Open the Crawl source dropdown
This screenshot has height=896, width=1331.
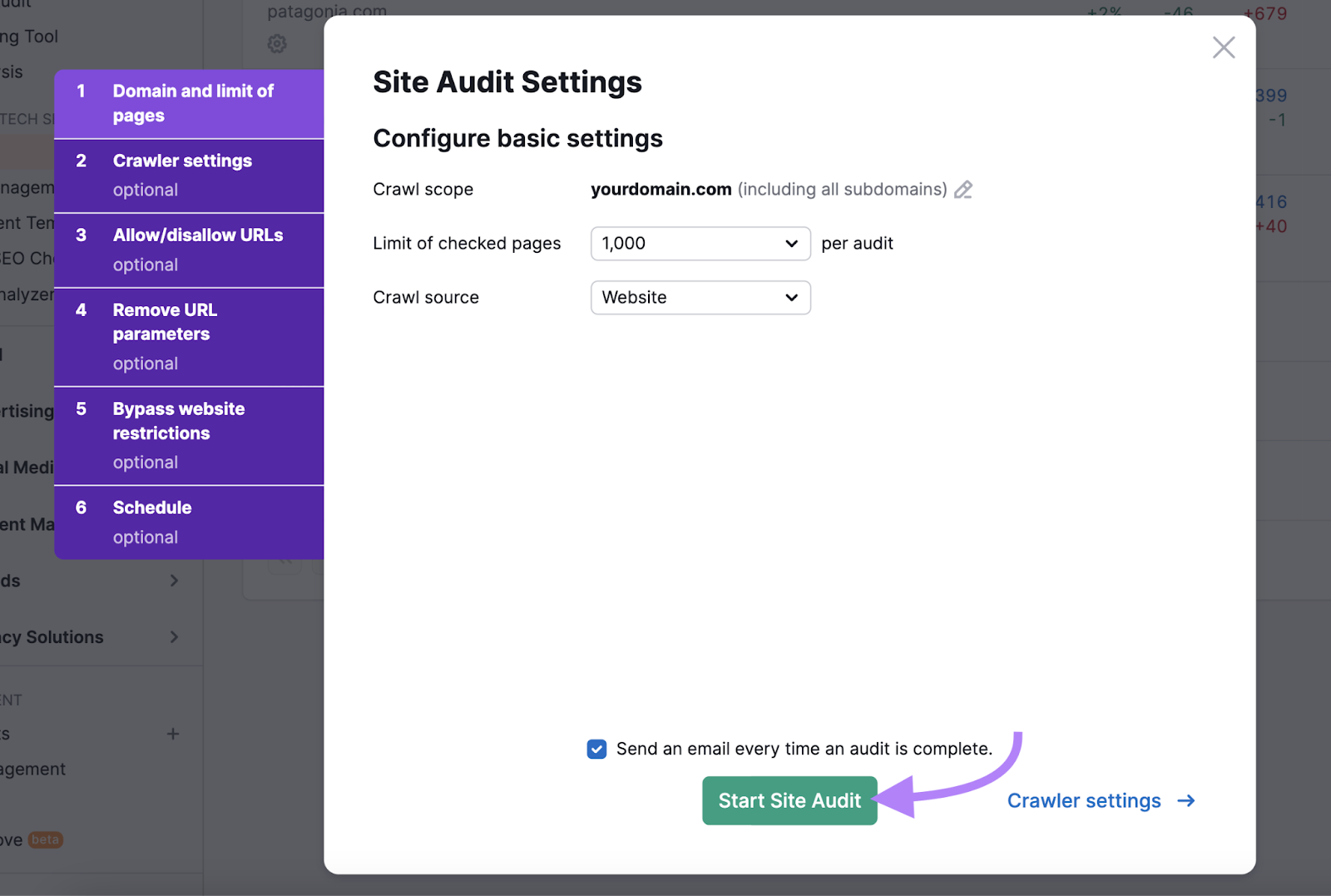click(700, 297)
